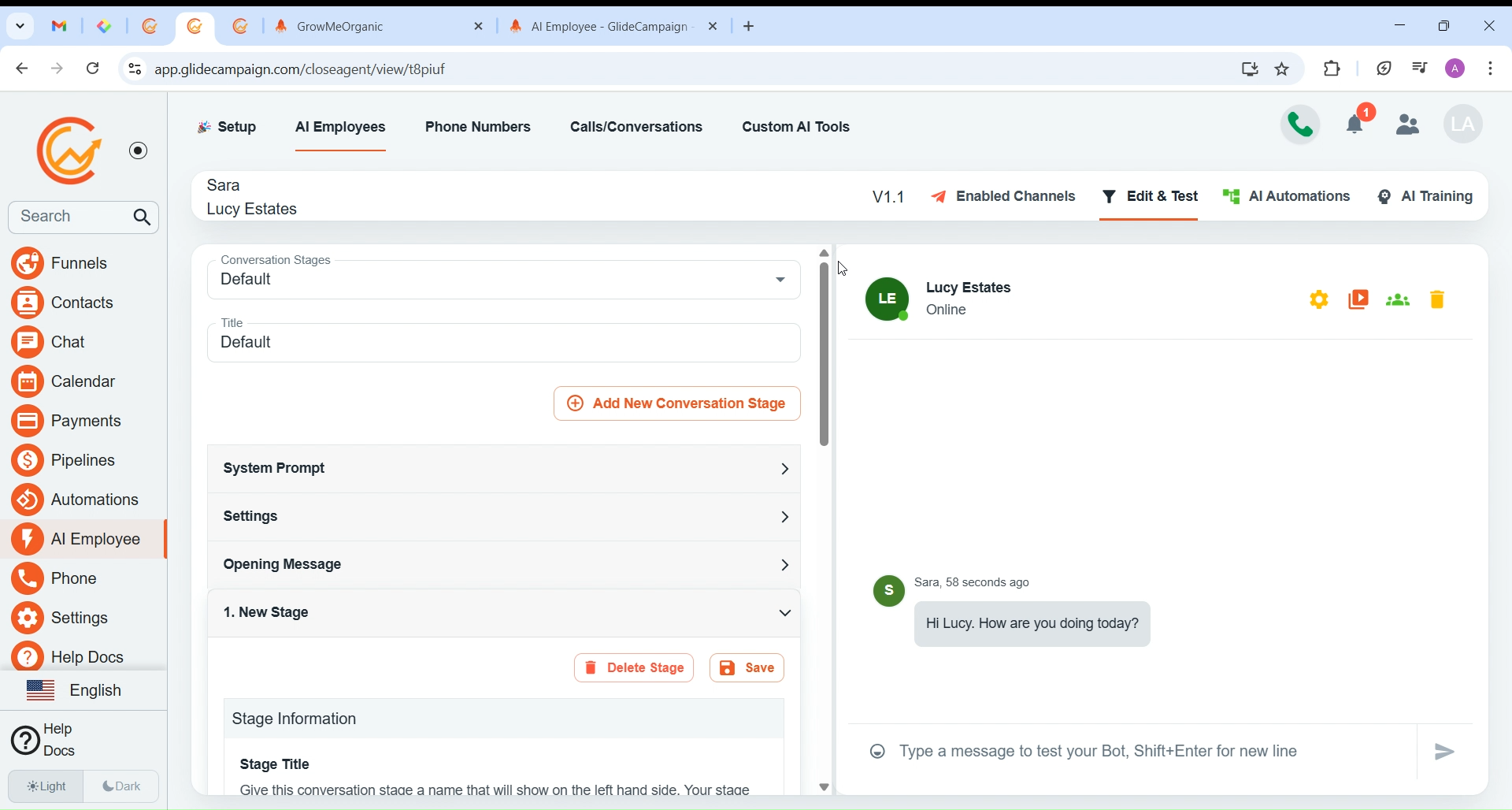Image resolution: width=1512 pixels, height=810 pixels.
Task: Switch to Dark theme
Action: [122, 786]
